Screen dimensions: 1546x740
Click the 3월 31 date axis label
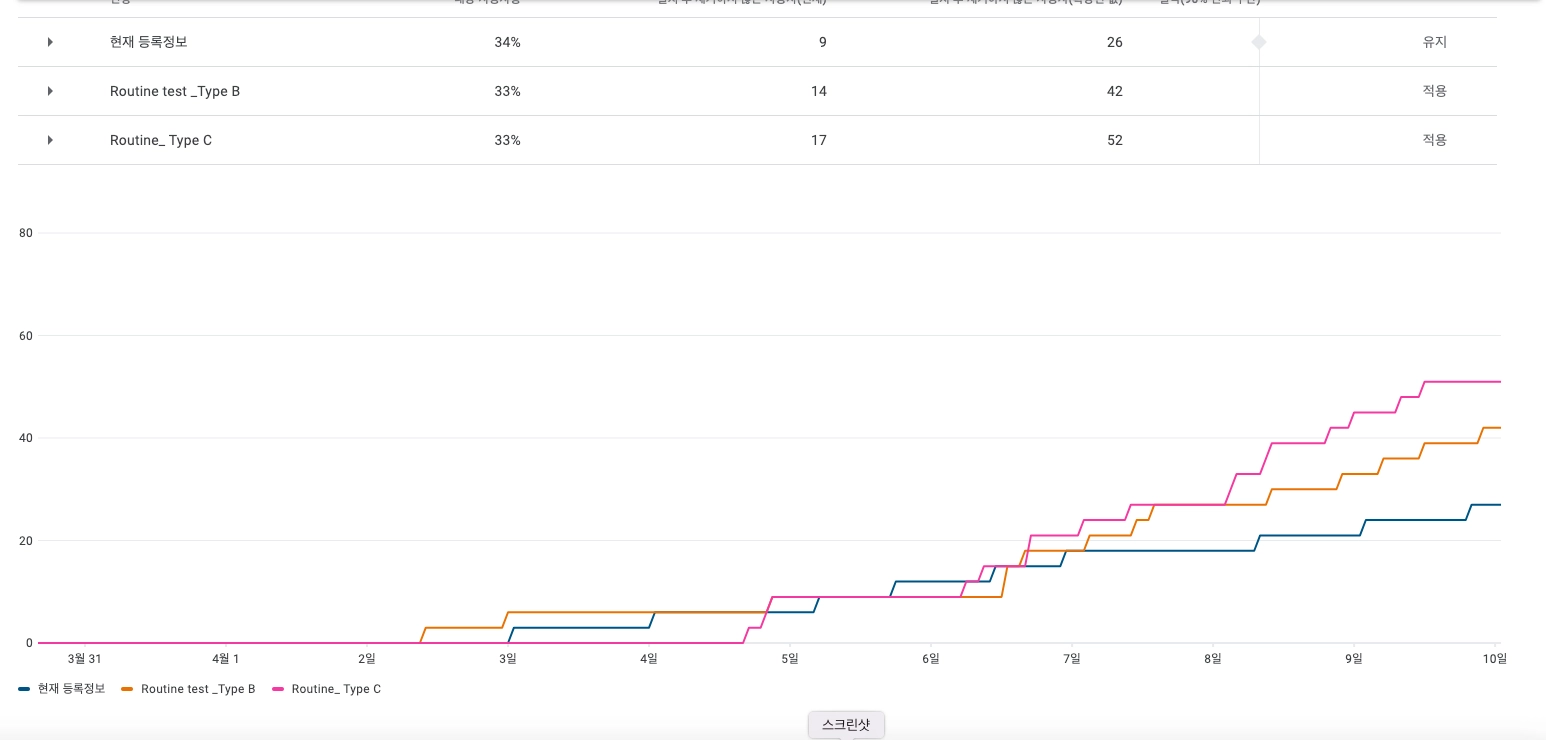[x=85, y=658]
